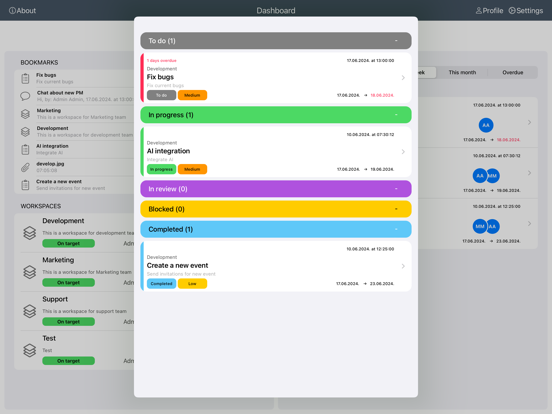Screen dimensions: 552x414
Task: Click the Medium priority tag on AI integration
Action: coord(192,169)
